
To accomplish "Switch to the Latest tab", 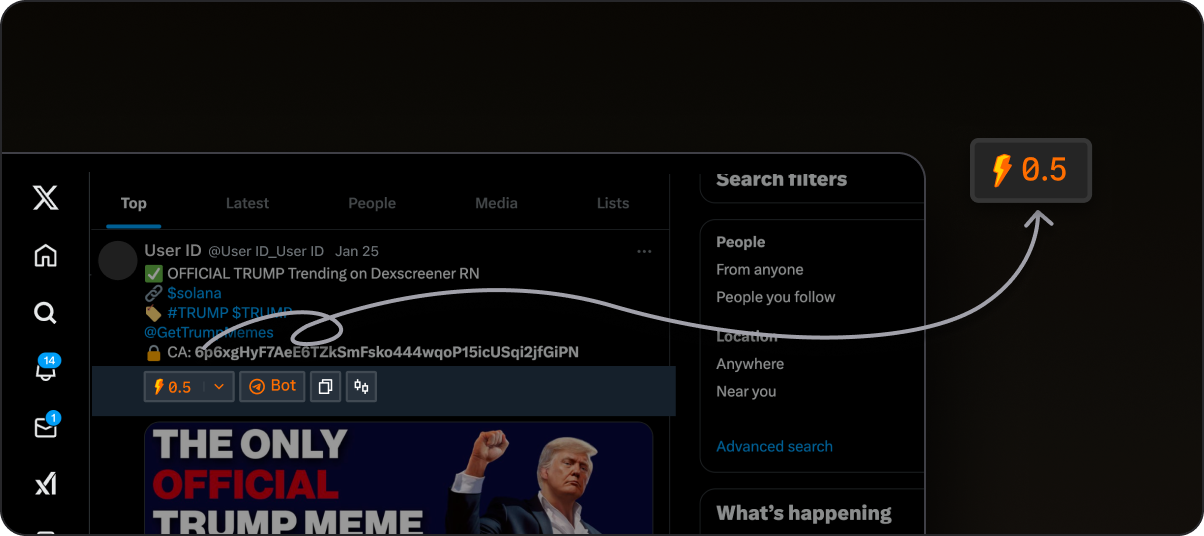I will tap(247, 203).
